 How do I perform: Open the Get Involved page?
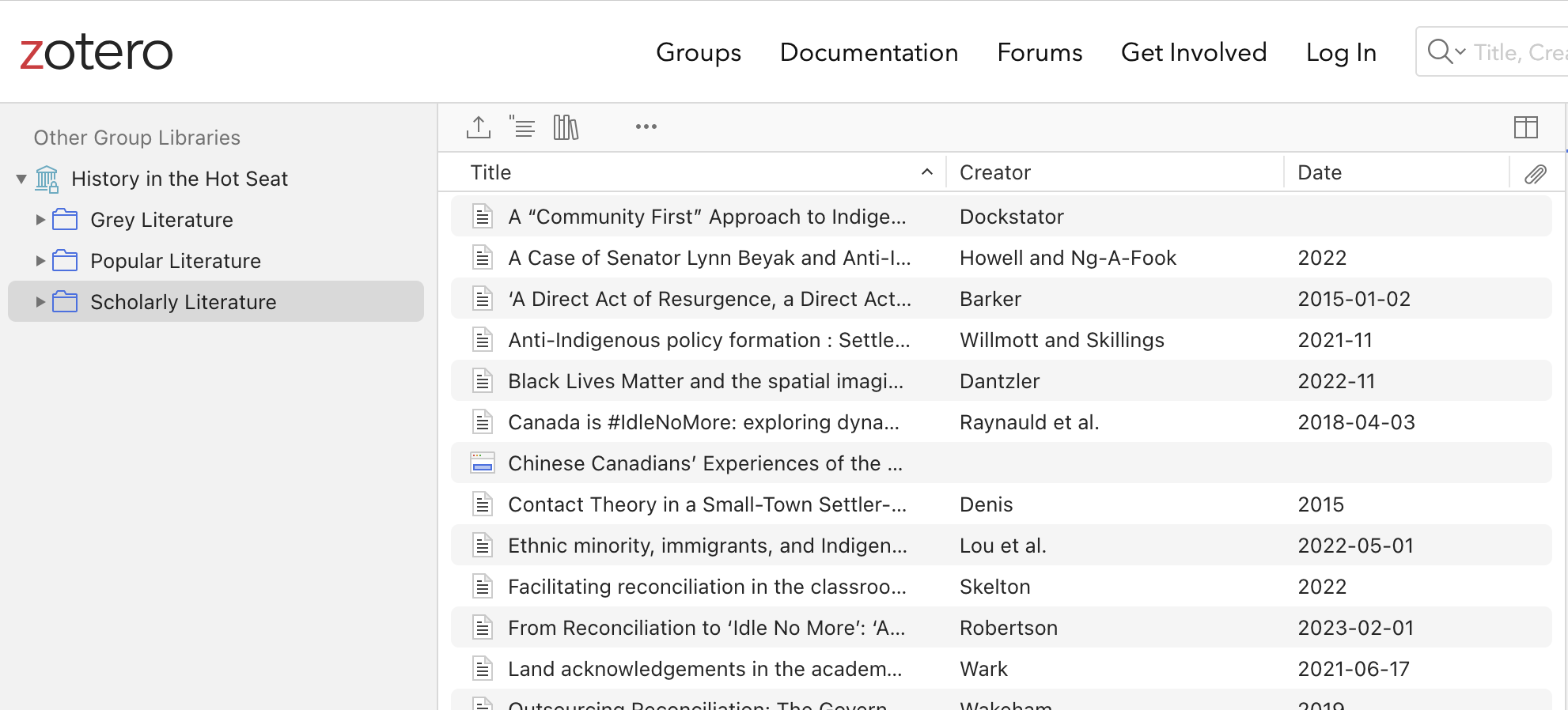coord(1194,52)
